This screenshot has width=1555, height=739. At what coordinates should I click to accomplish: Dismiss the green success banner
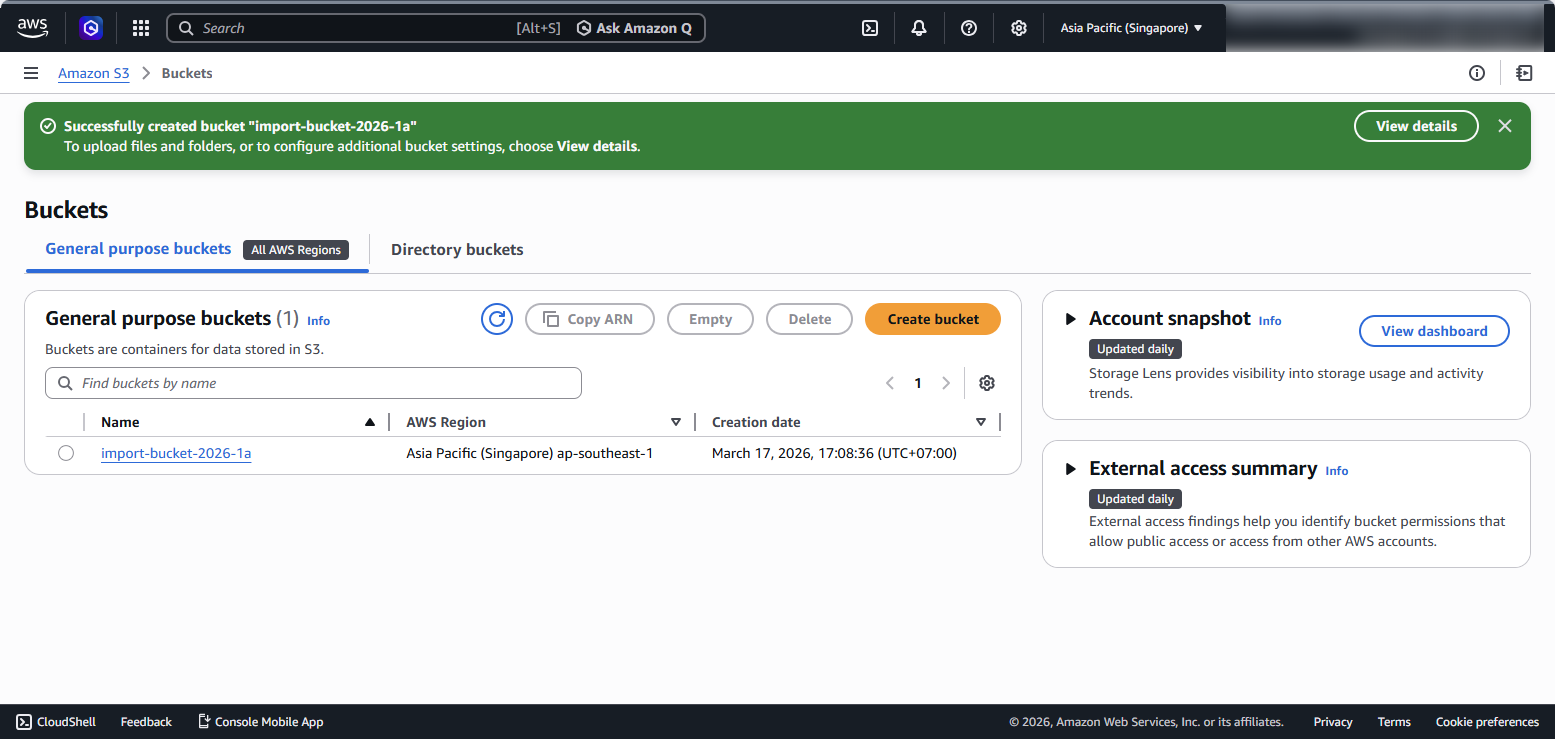[1505, 126]
